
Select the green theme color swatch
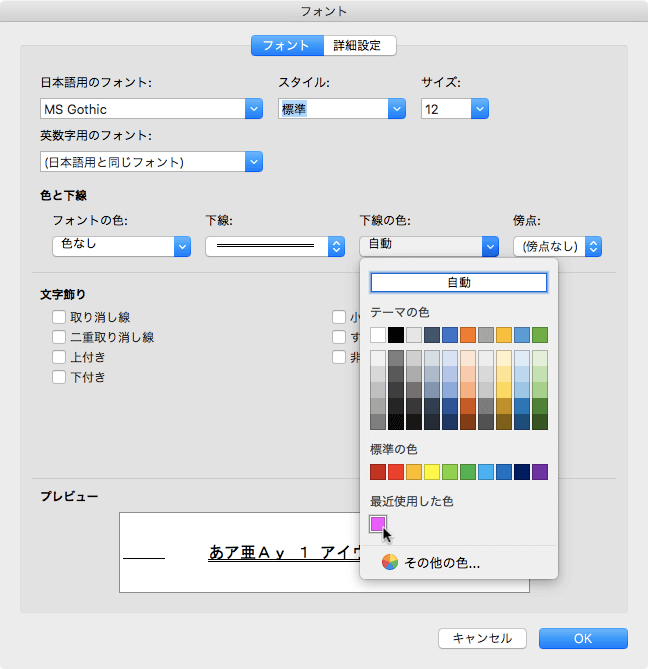540,335
